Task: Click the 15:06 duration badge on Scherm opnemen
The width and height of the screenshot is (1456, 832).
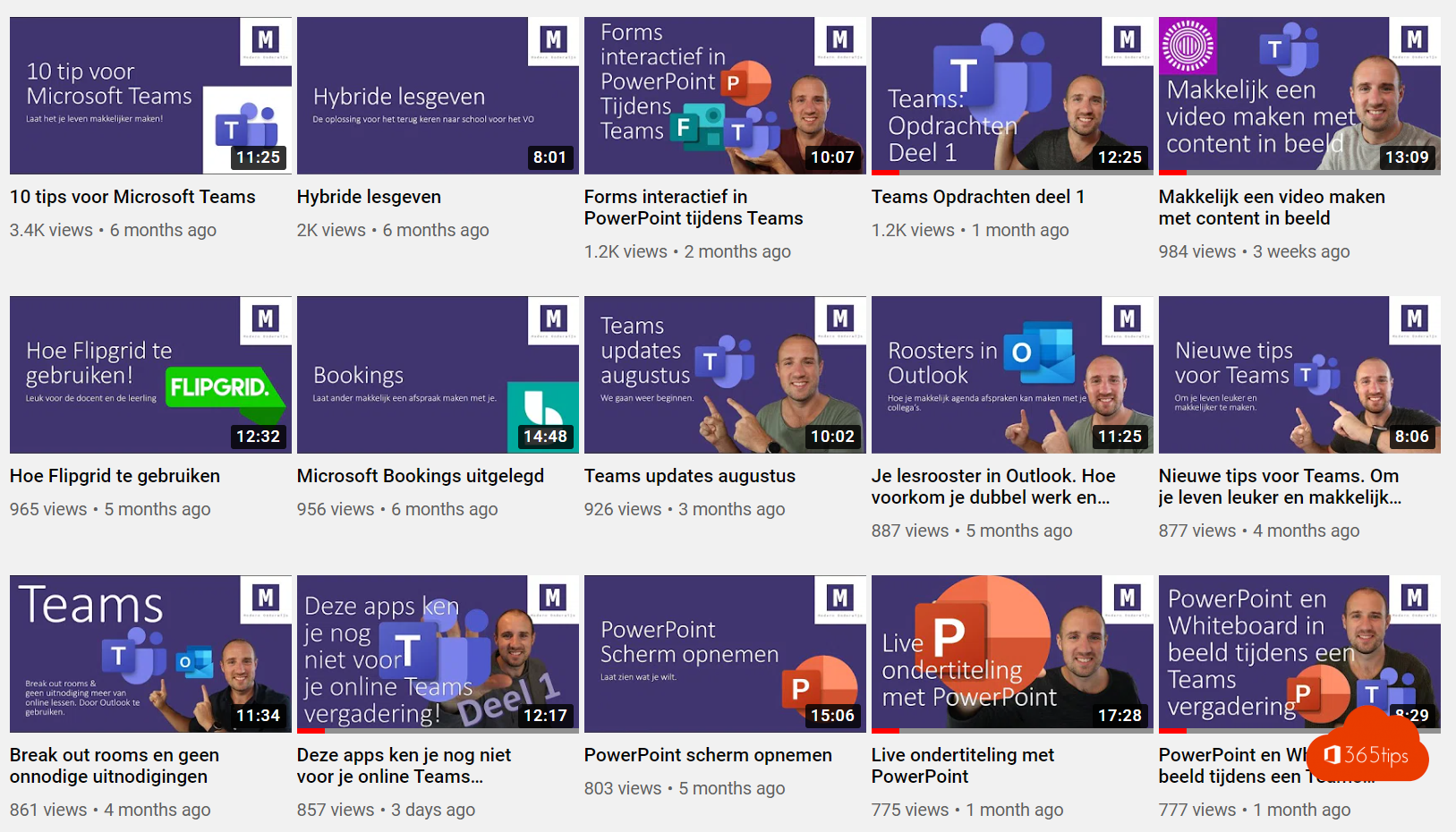Action: point(832,716)
